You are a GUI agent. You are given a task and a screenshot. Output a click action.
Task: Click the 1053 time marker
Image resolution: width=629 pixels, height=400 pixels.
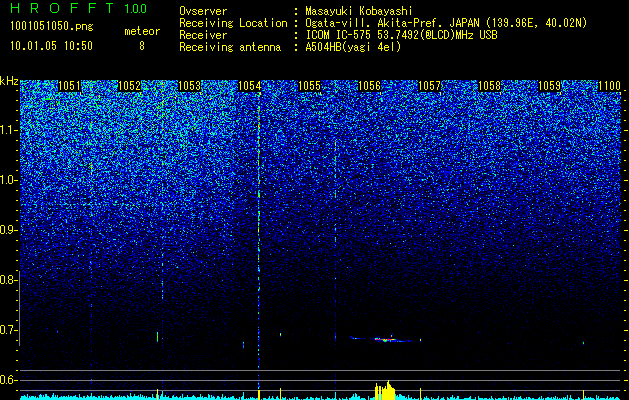point(189,86)
